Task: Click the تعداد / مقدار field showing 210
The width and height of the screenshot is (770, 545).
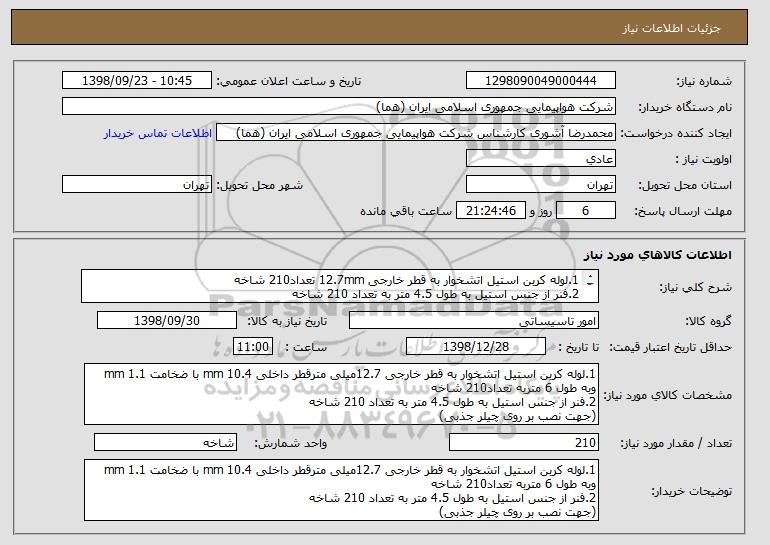Action: click(x=524, y=442)
